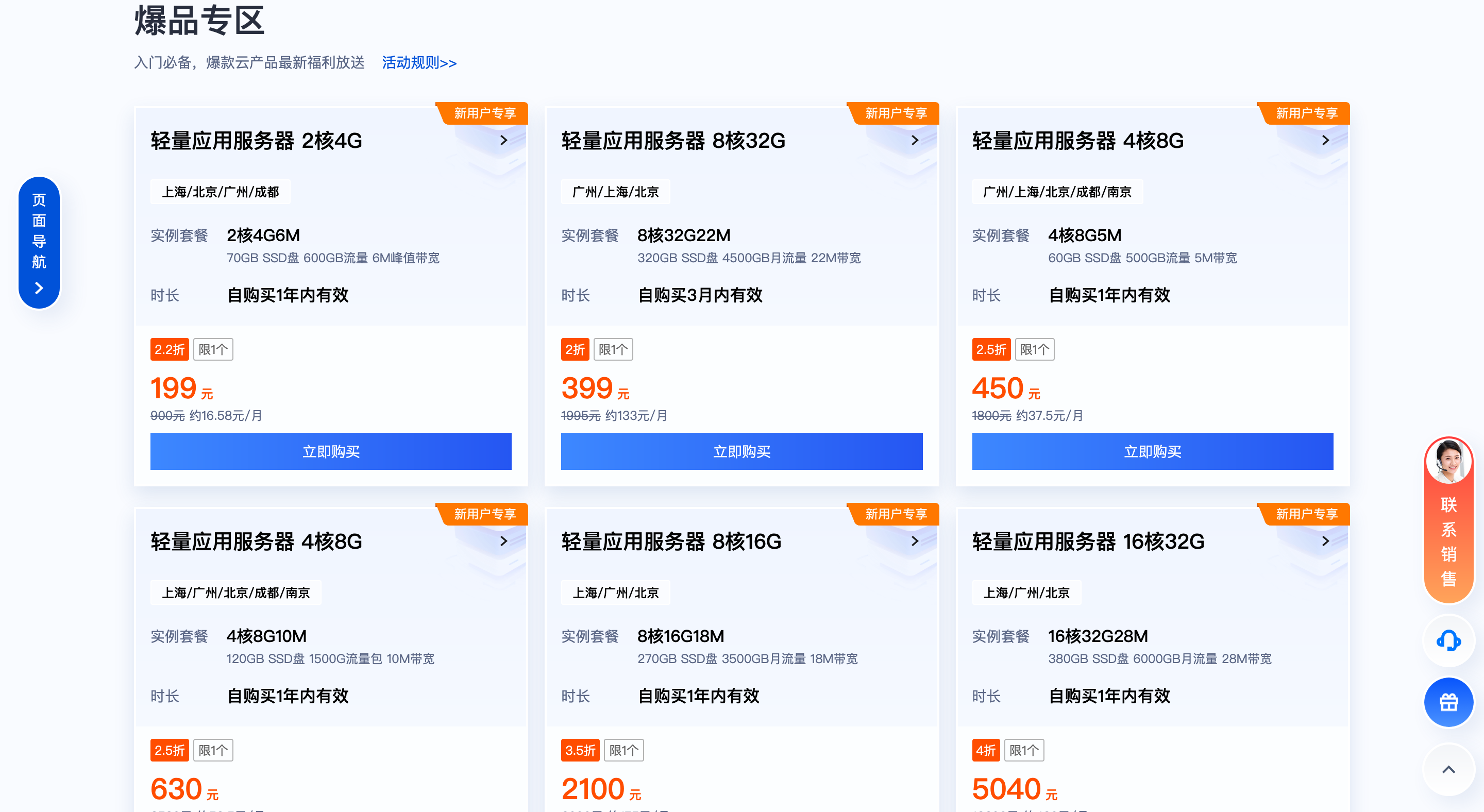Click the 8核32G22M plan name
The image size is (1484, 812).
point(684,235)
